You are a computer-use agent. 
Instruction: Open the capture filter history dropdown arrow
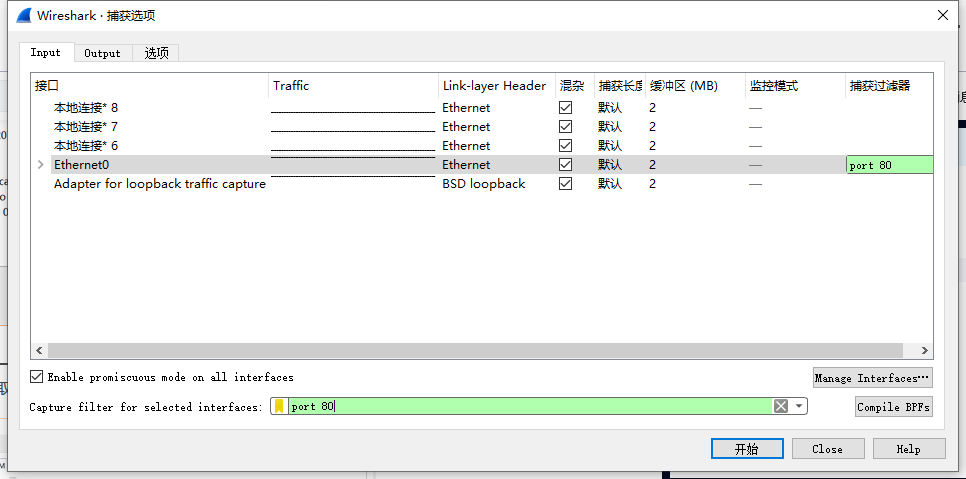pos(799,406)
